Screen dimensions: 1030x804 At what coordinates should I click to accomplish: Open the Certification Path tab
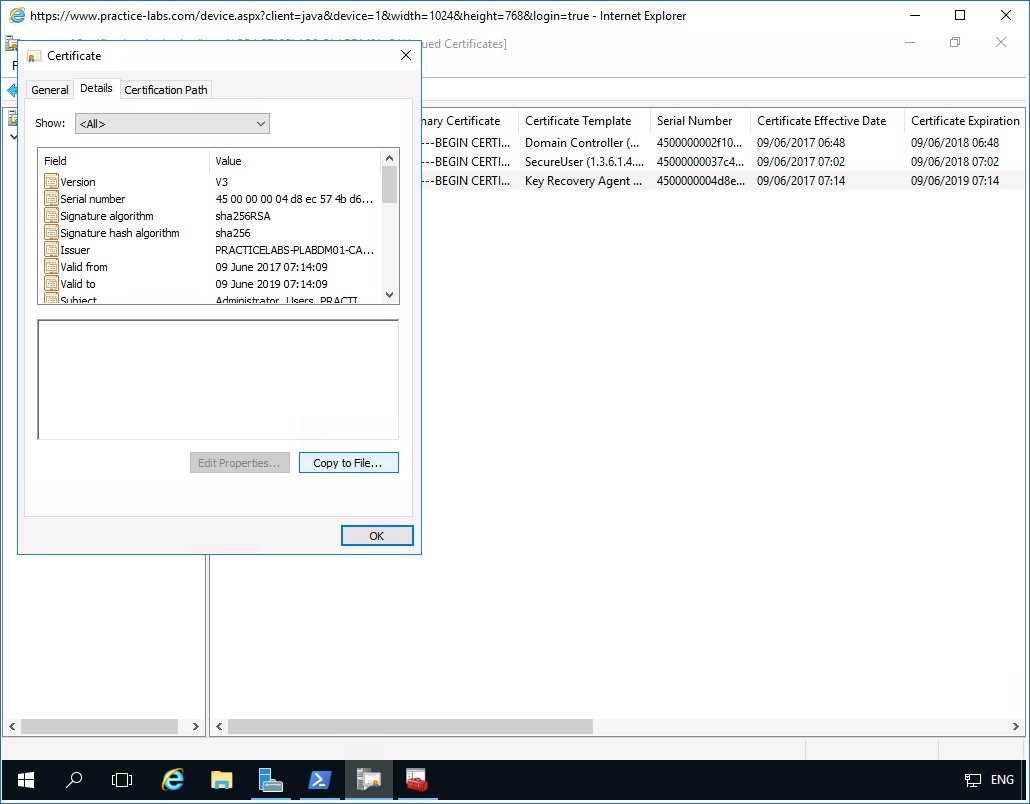[x=166, y=89]
